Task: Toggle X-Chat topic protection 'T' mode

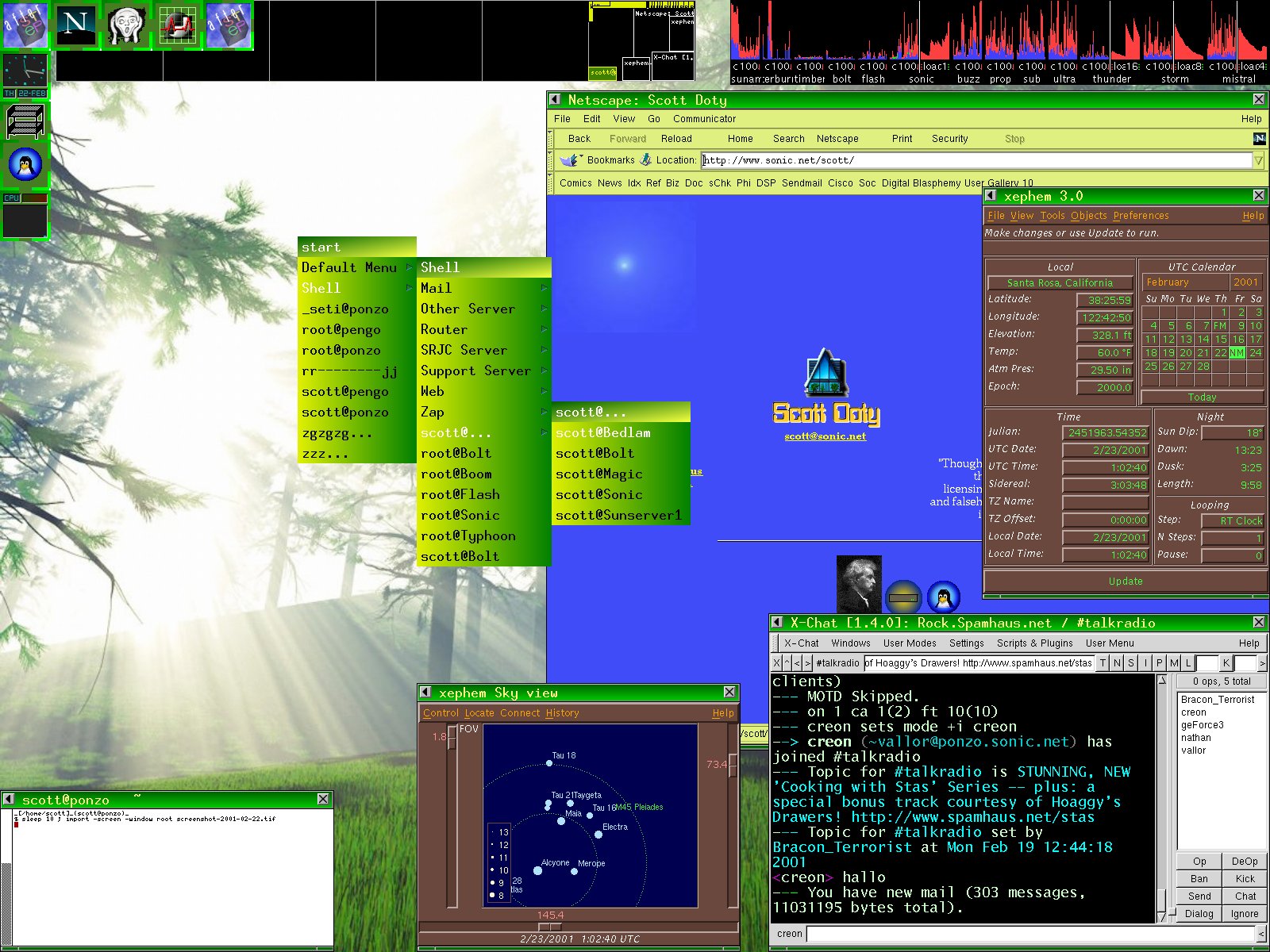Action: (x=1103, y=662)
